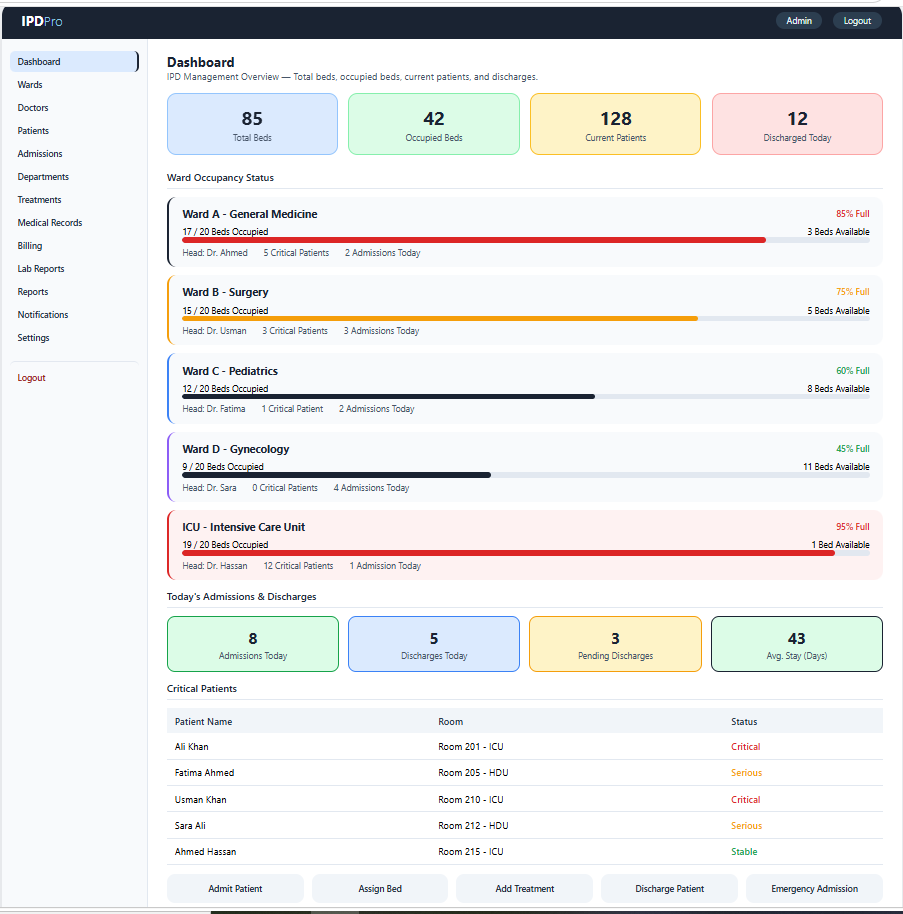
Task: Click the Admin button in header
Action: 799,21
